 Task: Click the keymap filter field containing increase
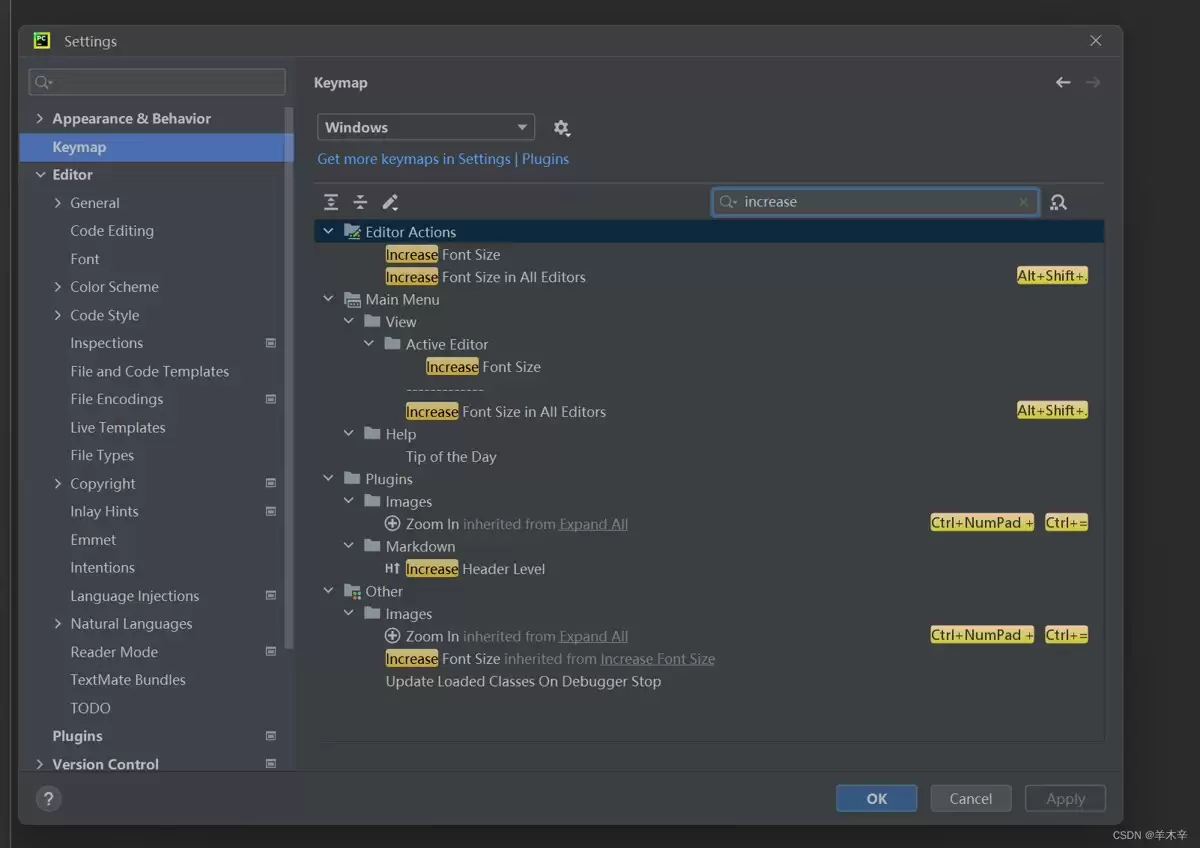875,202
